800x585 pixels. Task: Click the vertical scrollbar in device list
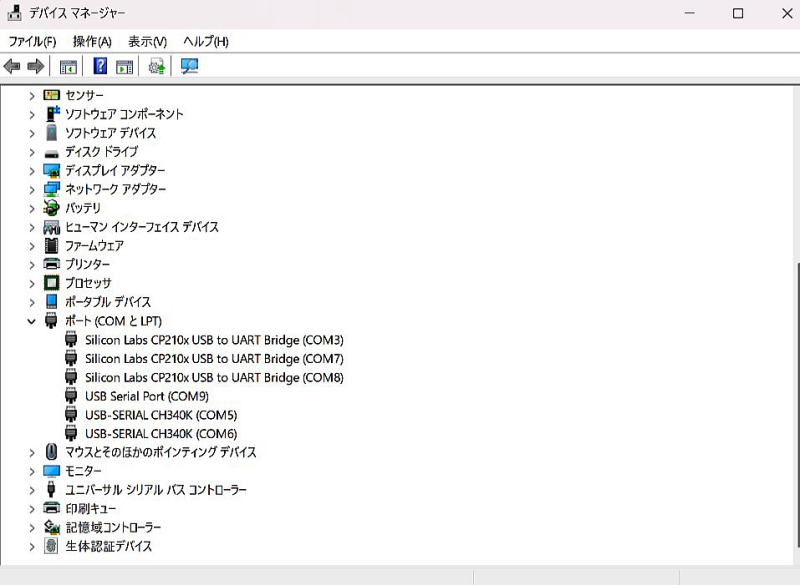(x=795, y=400)
